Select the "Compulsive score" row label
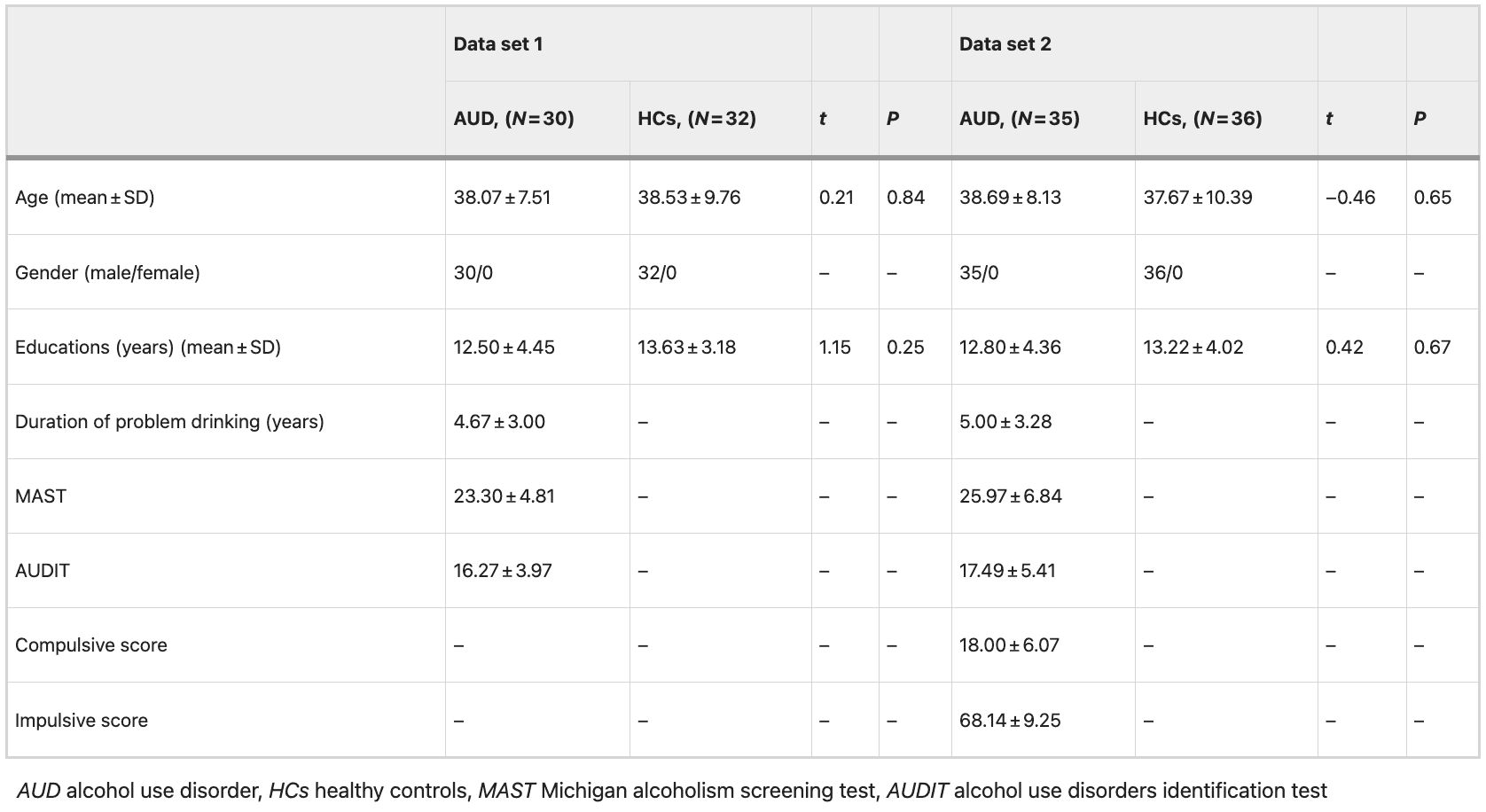 [91, 645]
